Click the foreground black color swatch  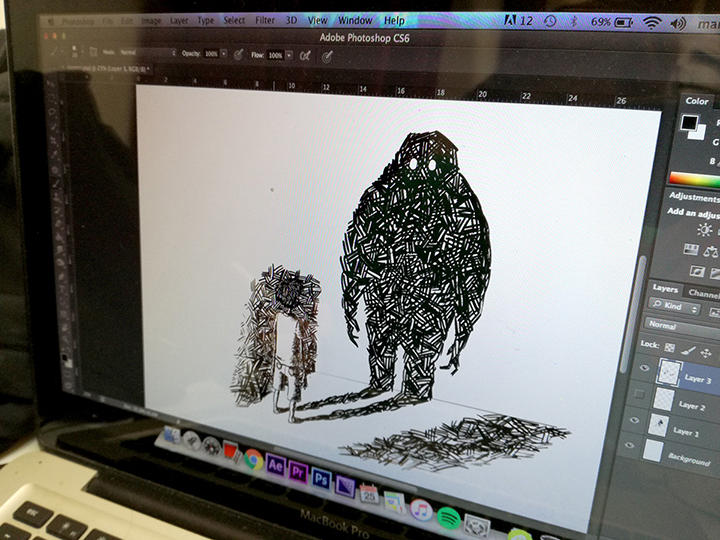point(689,123)
